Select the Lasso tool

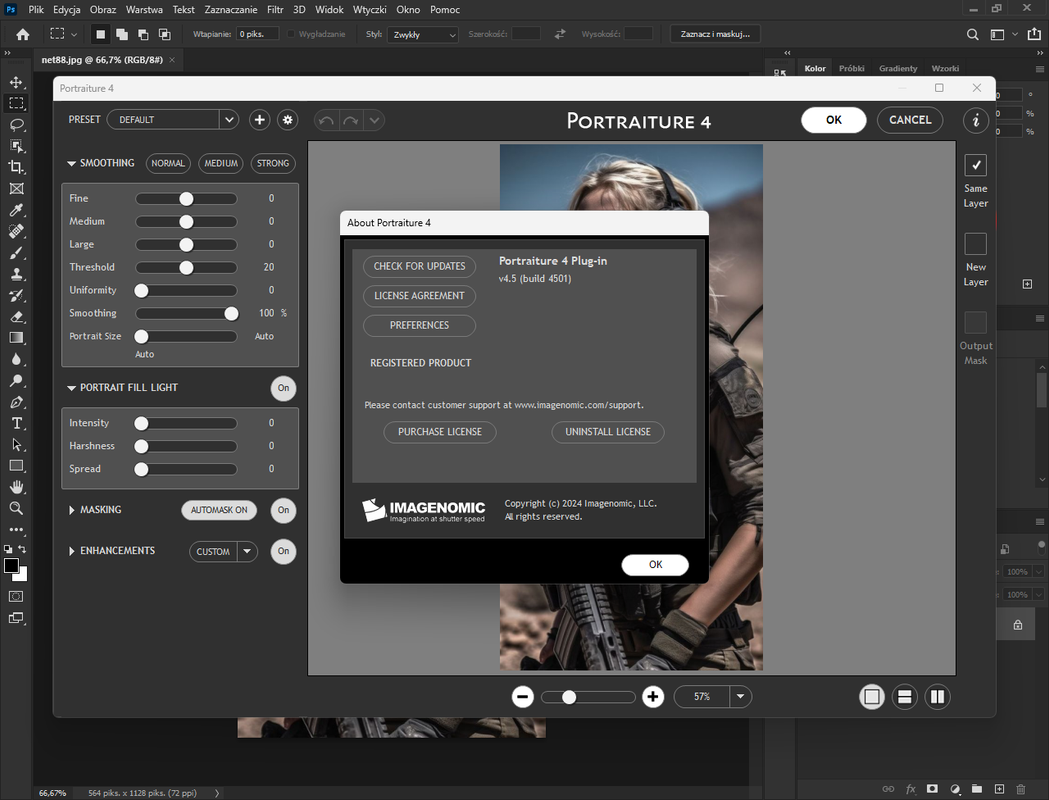pyautogui.click(x=16, y=124)
